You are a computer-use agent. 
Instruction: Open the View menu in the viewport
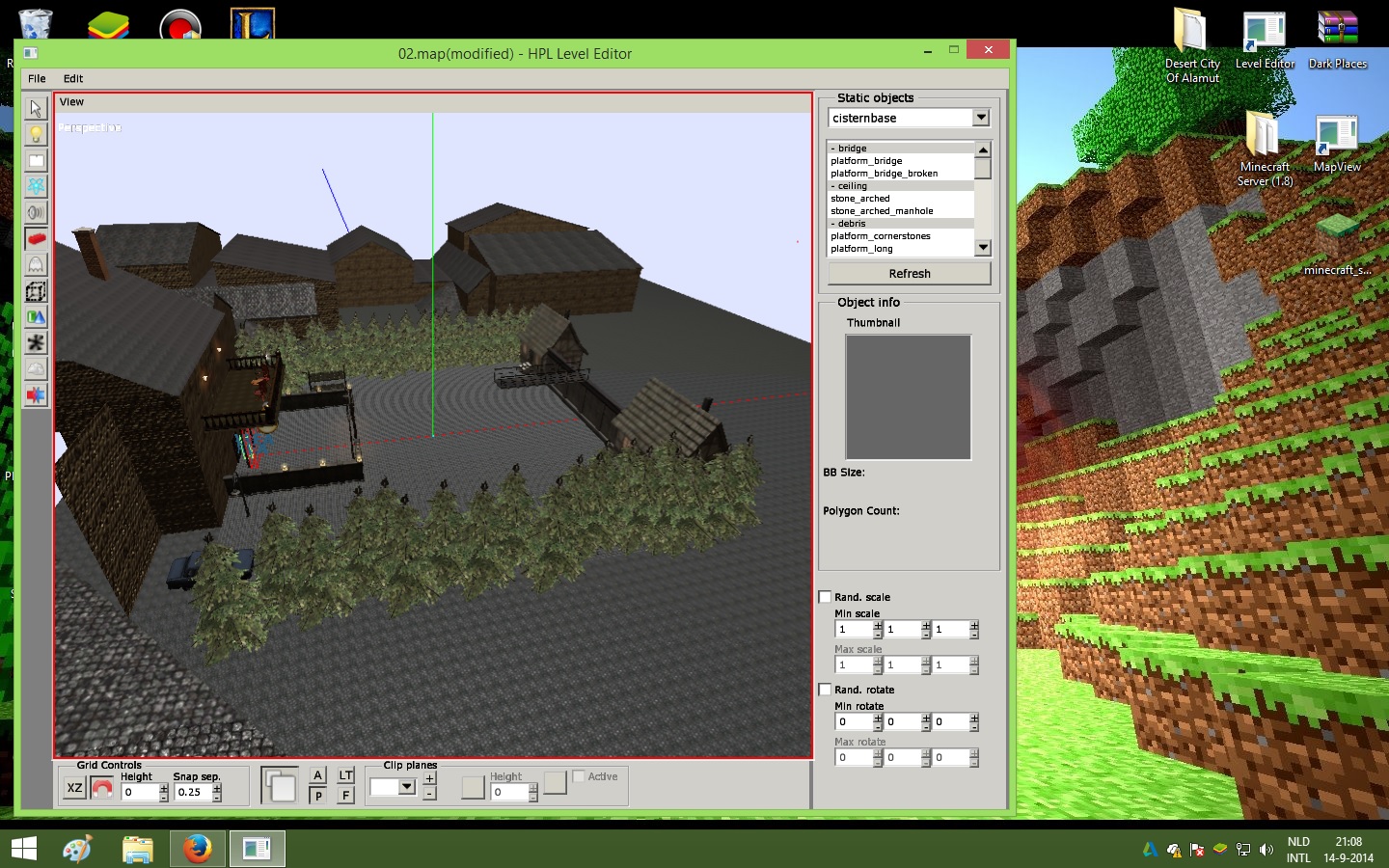pyautogui.click(x=71, y=102)
